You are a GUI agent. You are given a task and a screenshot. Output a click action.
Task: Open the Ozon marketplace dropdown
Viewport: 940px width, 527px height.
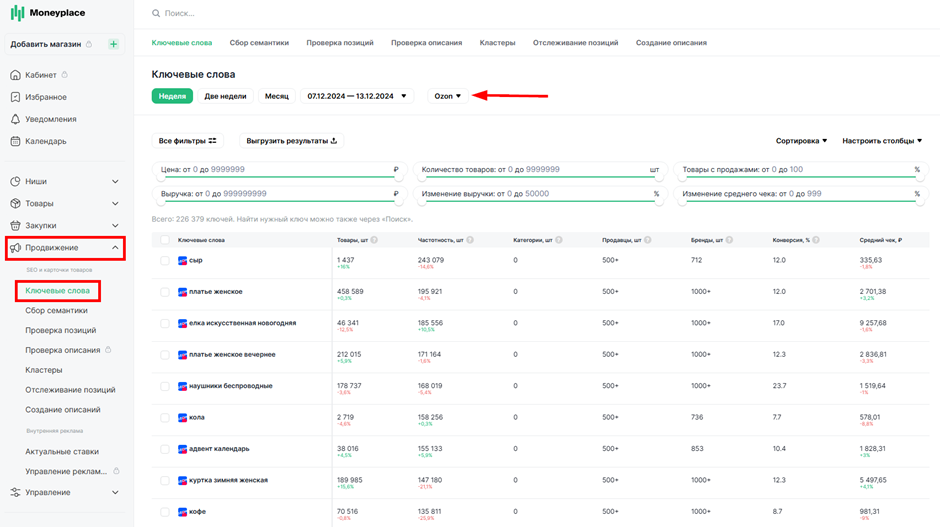click(448, 96)
